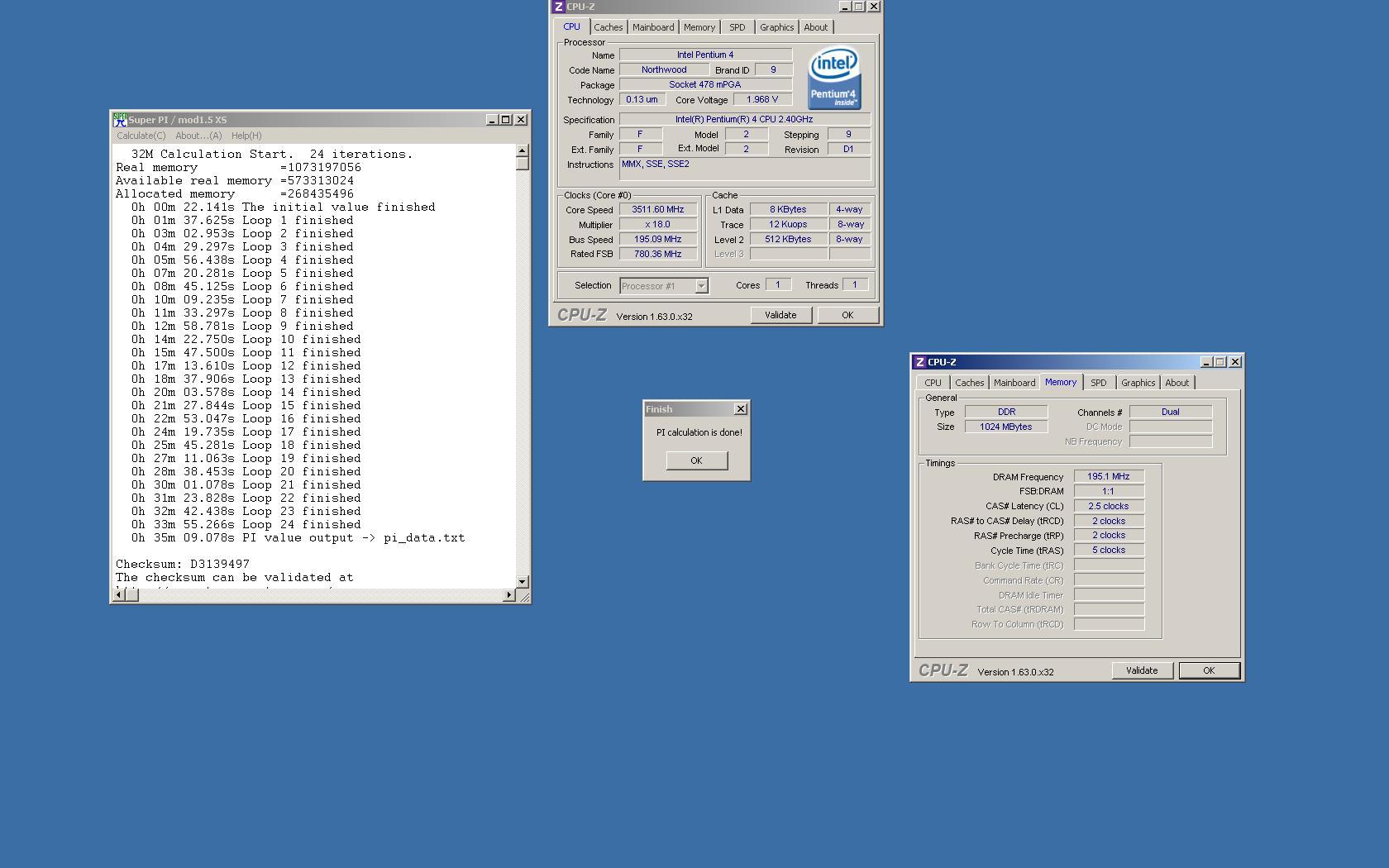Screen dimensions: 1389x868
Task: Click OK in the Memory CPU-Z window
Action: [x=1209, y=670]
